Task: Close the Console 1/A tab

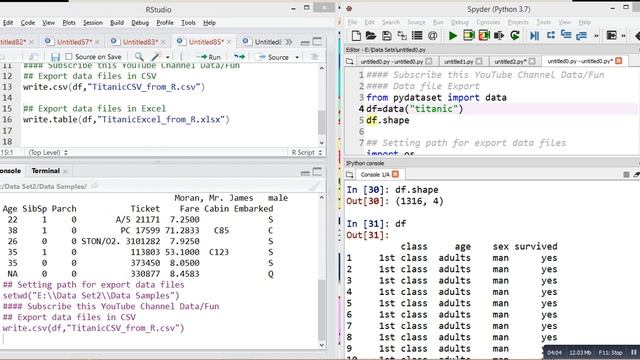Action: 395,174
